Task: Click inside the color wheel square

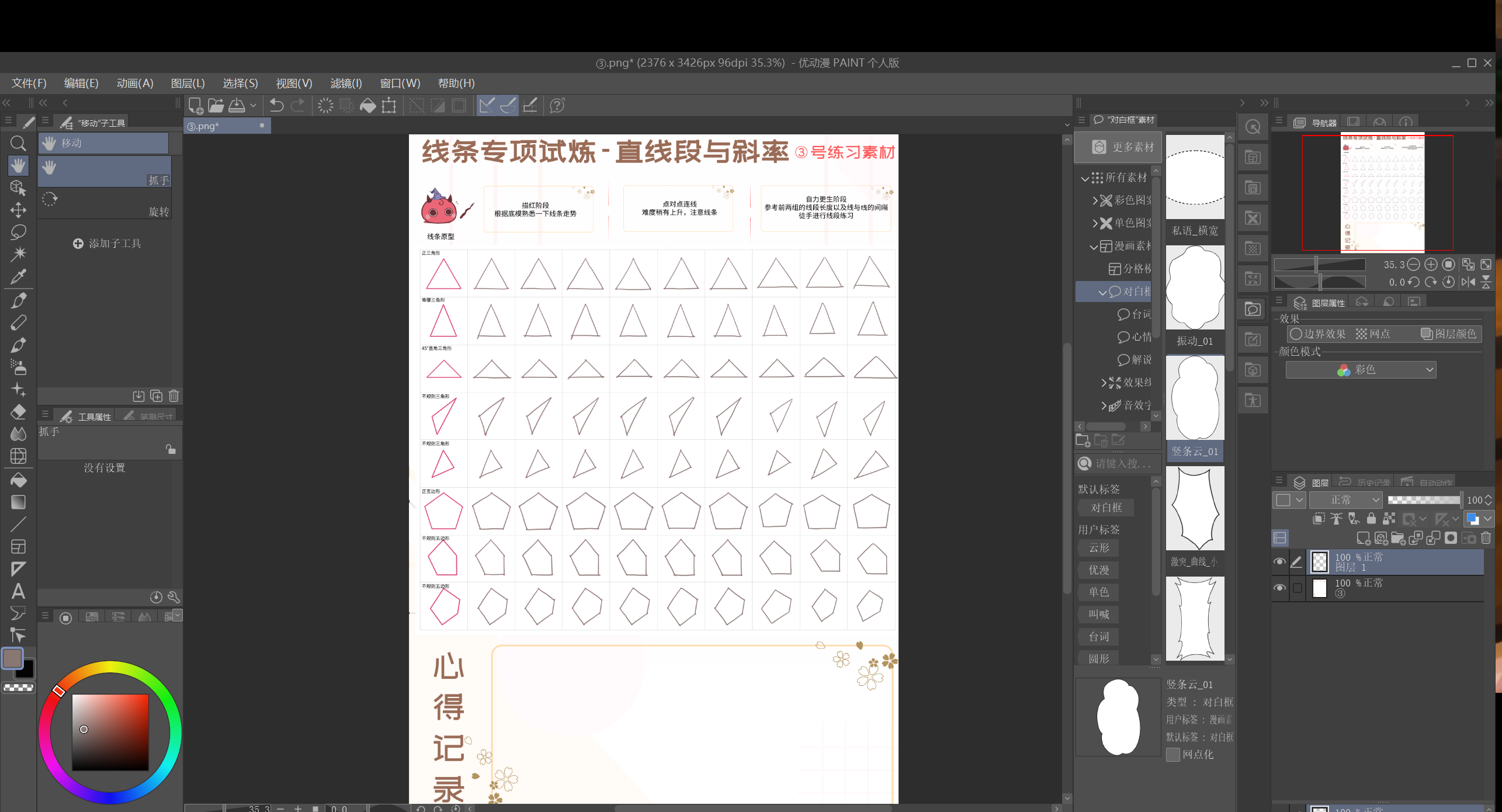Action: click(x=110, y=732)
